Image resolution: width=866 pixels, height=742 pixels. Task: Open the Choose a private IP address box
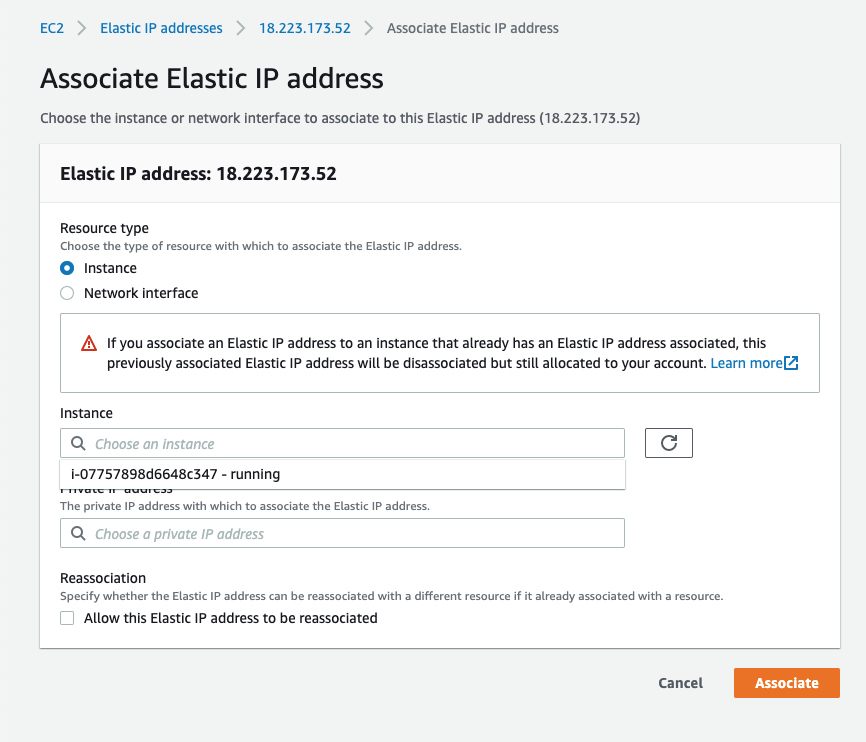coord(350,534)
